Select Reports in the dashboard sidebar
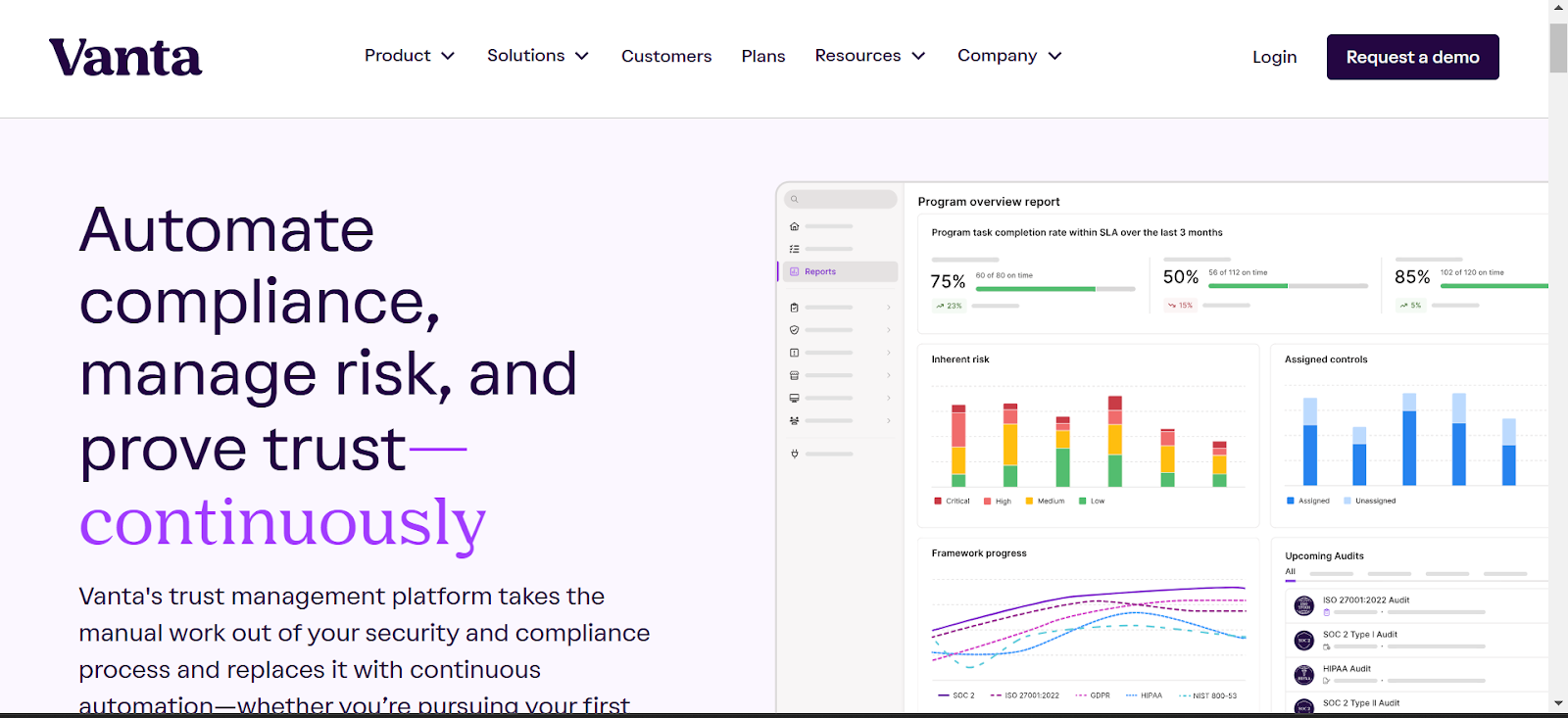The image size is (1568, 718). click(839, 271)
